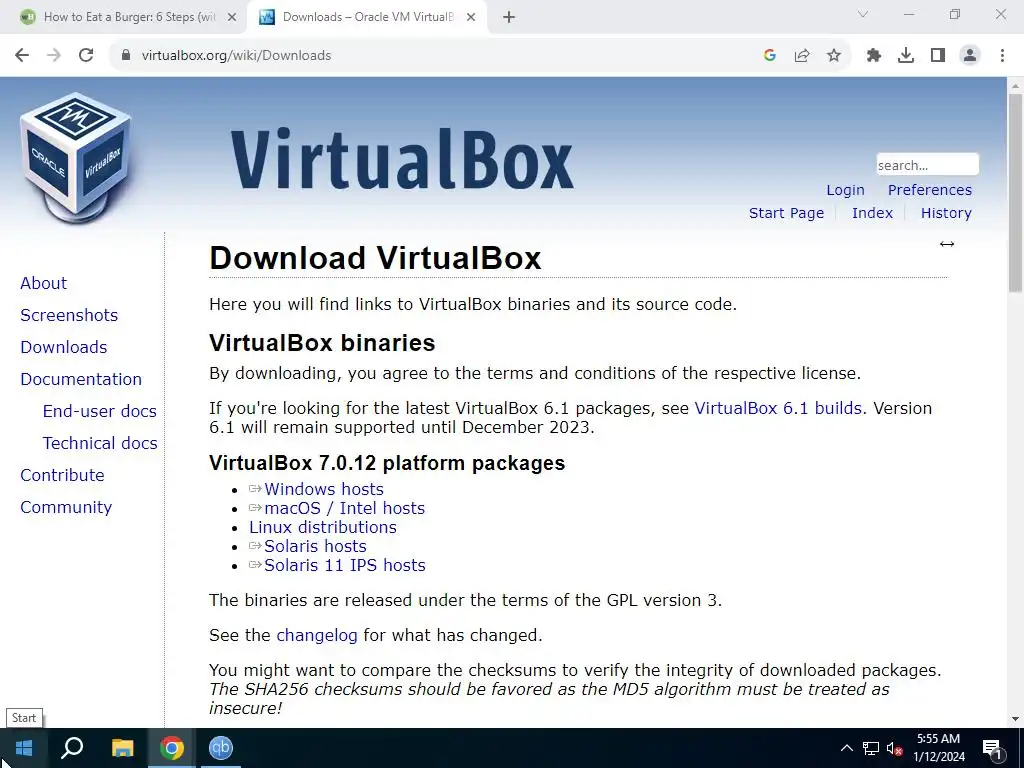Image resolution: width=1024 pixels, height=768 pixels.
Task: Click the Google icon in address bar
Action: tap(770, 56)
